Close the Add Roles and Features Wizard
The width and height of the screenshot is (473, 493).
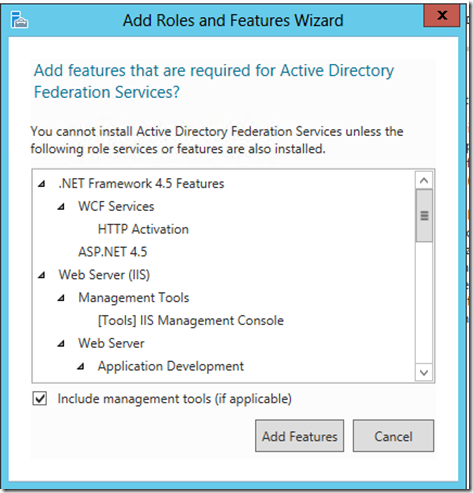[x=442, y=15]
